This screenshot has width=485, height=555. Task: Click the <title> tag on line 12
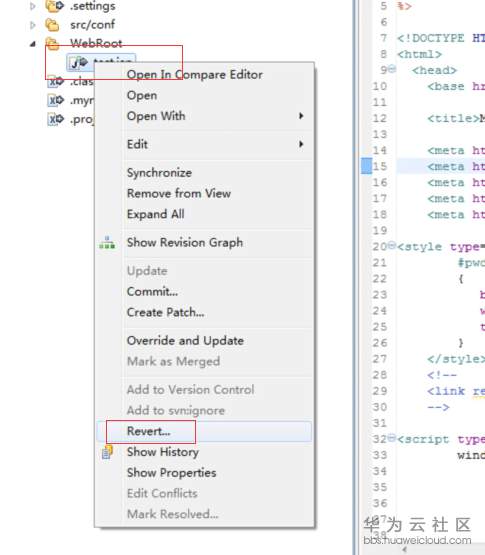[453, 118]
